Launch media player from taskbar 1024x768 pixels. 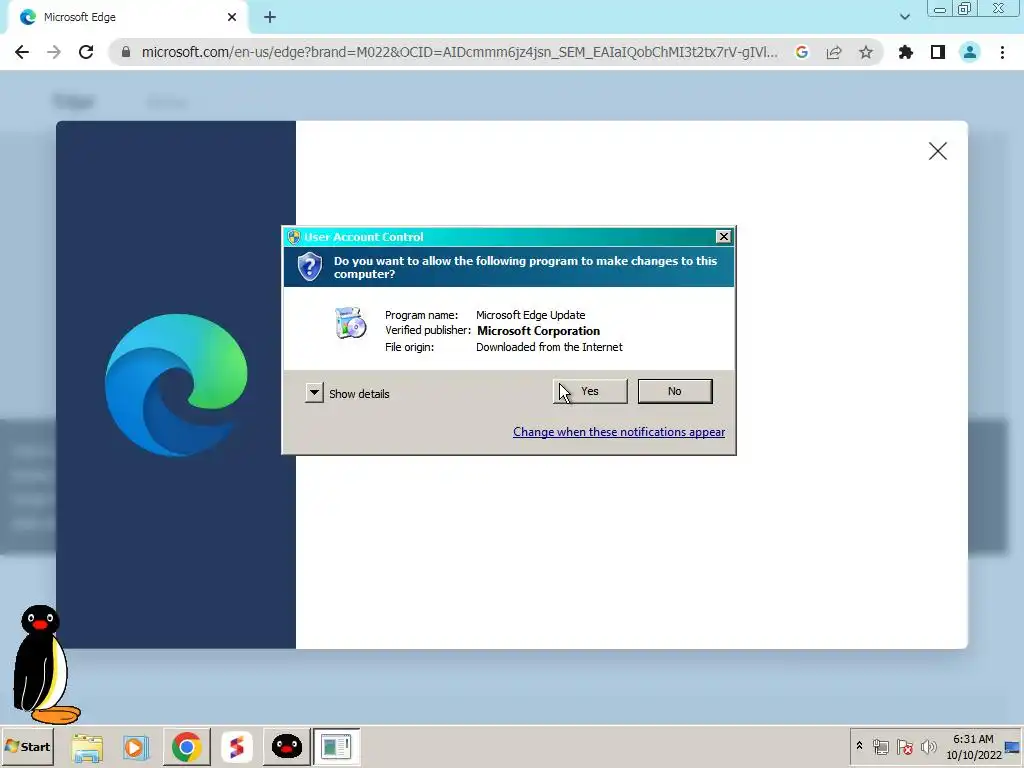pos(136,747)
